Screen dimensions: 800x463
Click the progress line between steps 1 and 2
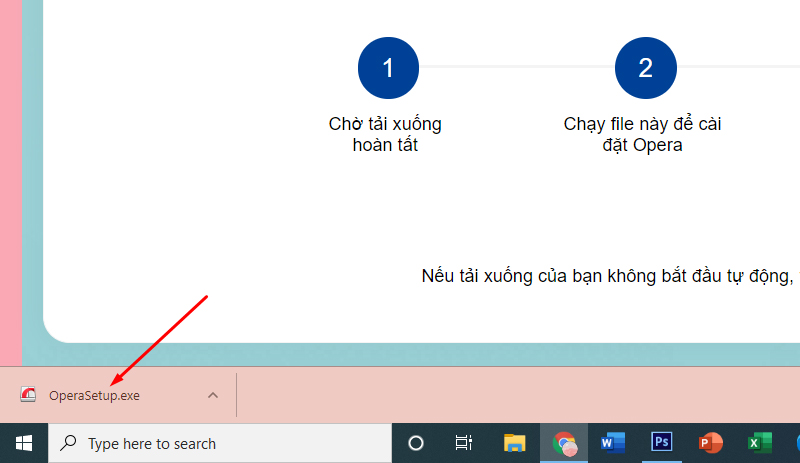pos(516,67)
